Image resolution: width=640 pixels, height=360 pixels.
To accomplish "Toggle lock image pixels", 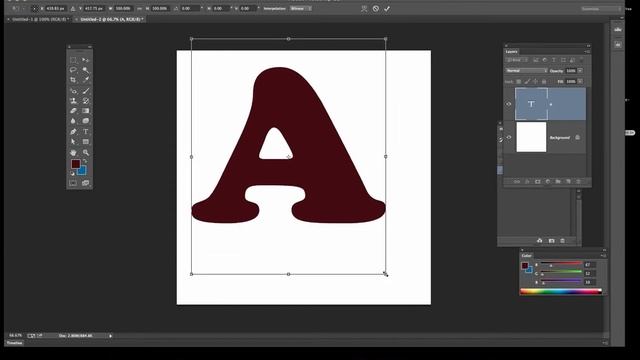I will 527,82.
